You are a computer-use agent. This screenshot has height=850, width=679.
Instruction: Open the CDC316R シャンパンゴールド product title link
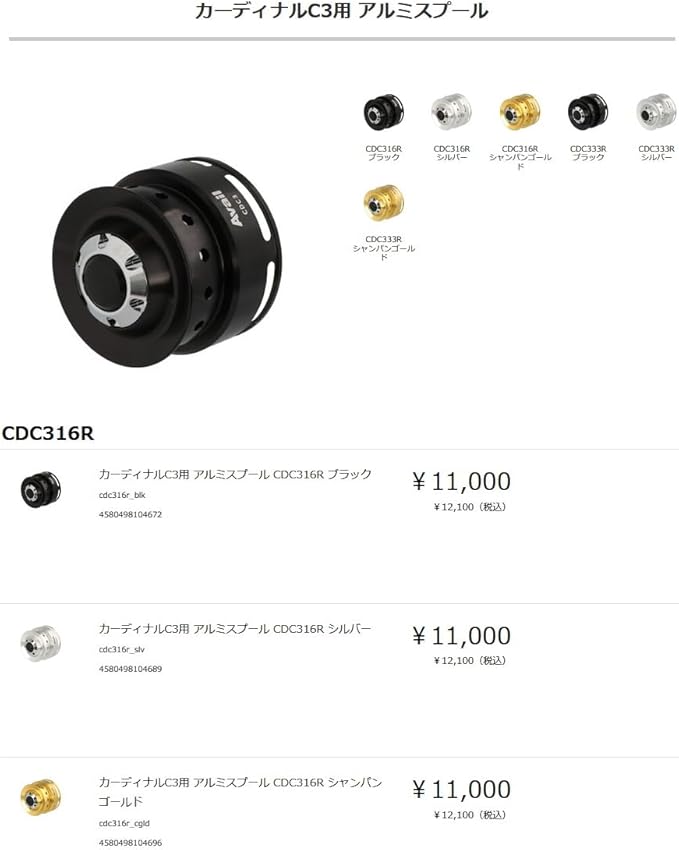pos(240,792)
